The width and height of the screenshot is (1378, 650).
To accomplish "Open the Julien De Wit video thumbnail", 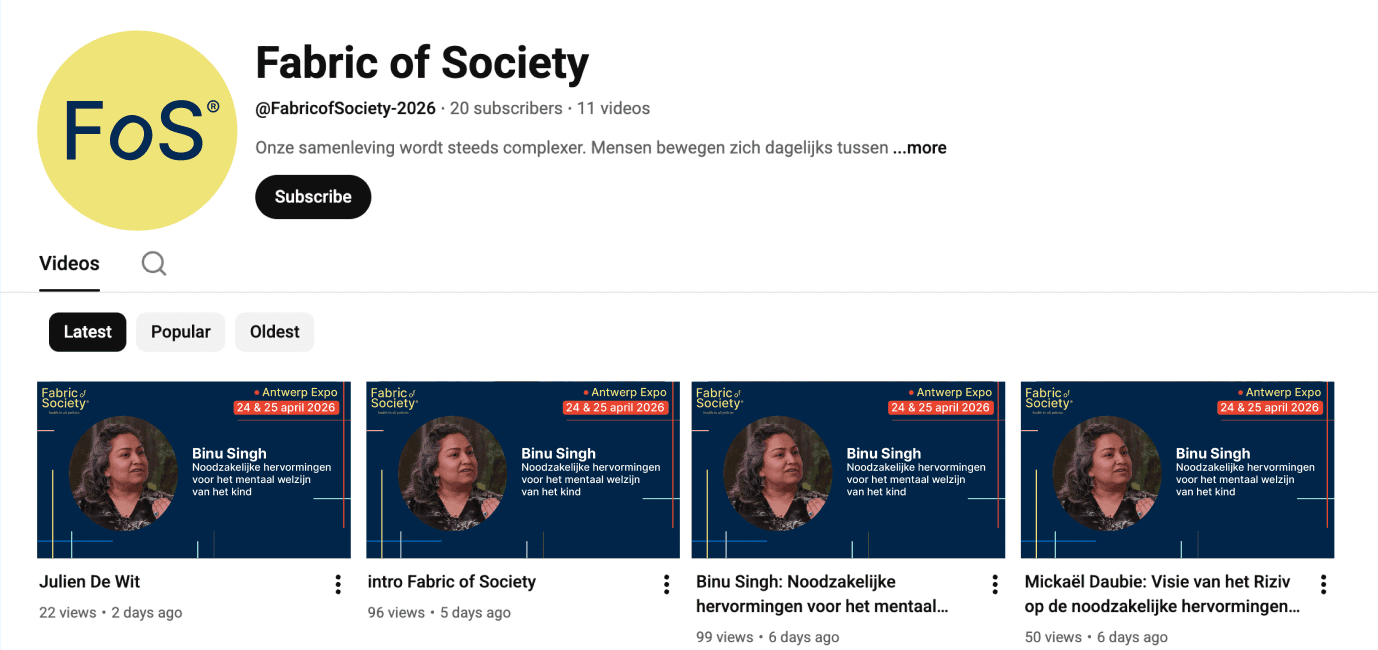I will [x=194, y=469].
